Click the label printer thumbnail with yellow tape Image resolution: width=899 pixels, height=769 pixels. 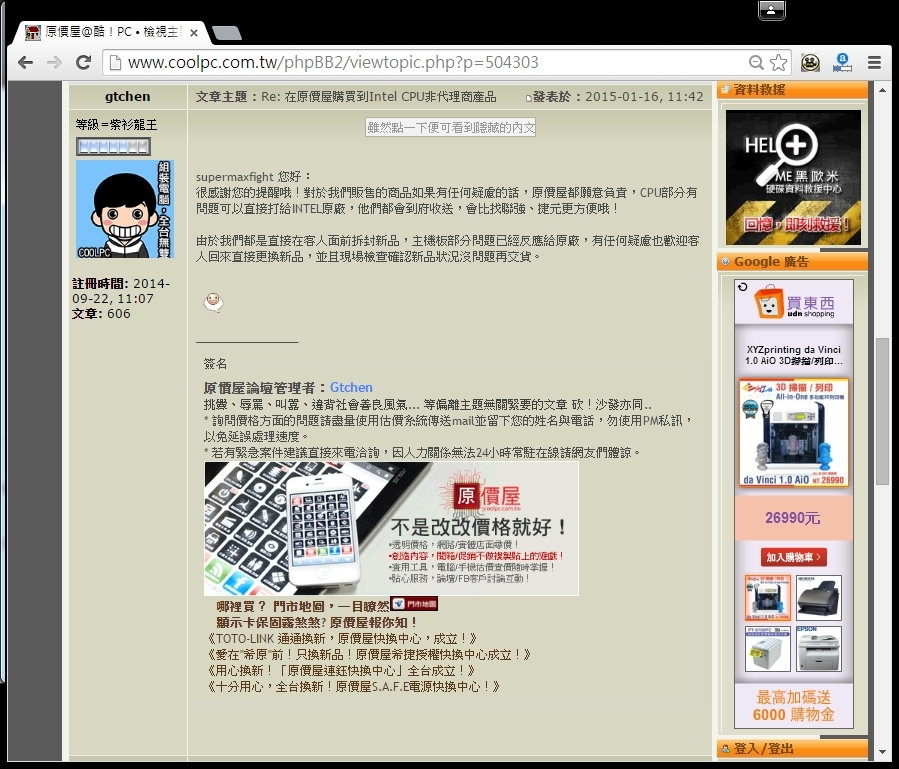[768, 649]
